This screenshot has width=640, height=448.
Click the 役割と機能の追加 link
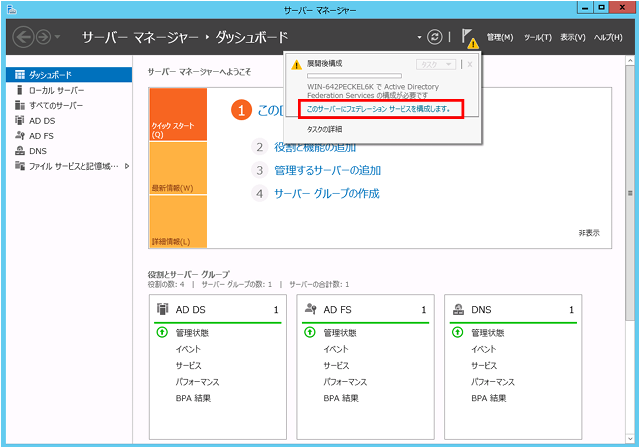tap(315, 147)
